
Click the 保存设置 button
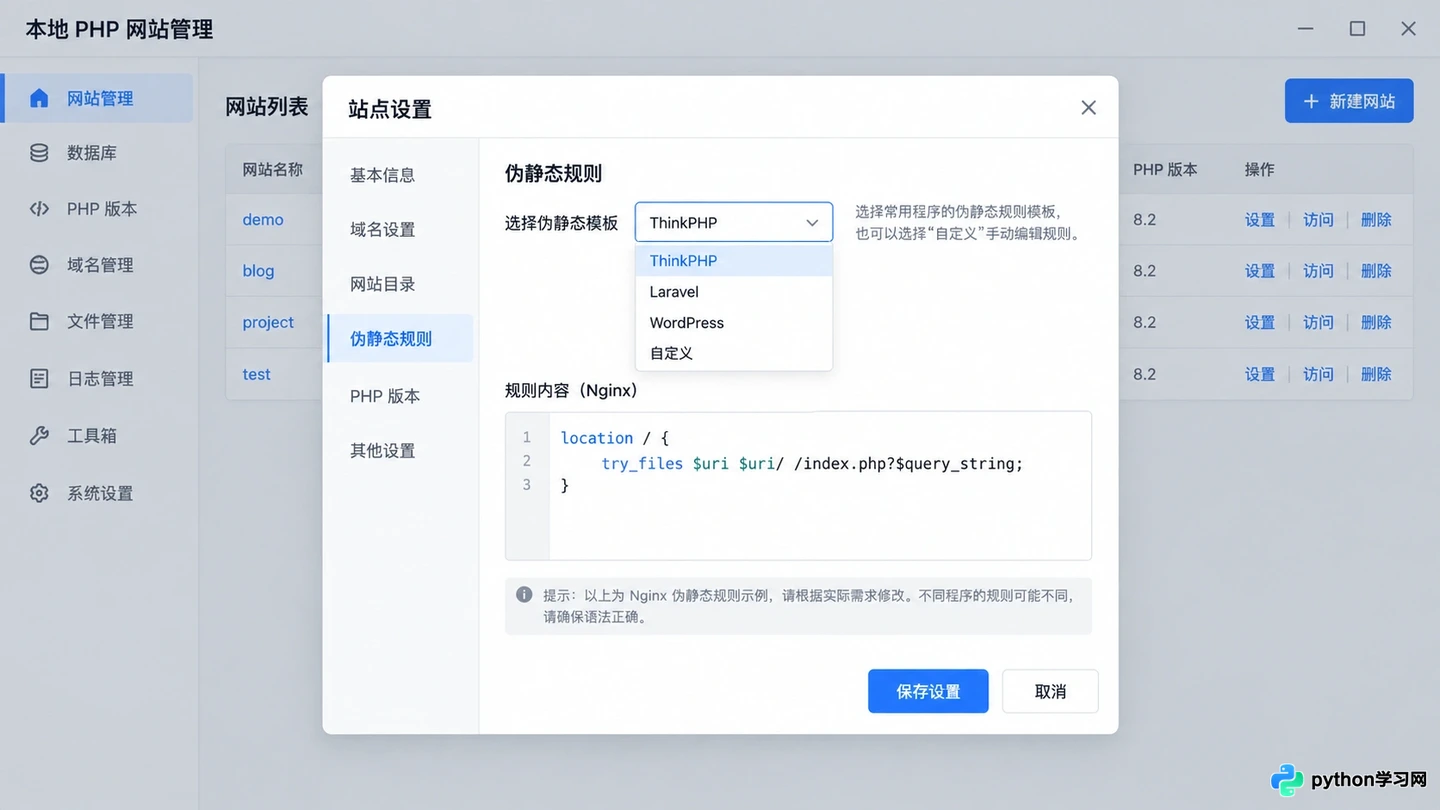pyautogui.click(x=928, y=691)
